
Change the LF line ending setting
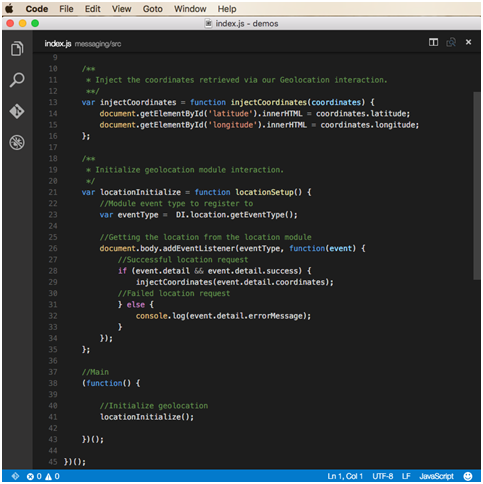(x=406, y=476)
